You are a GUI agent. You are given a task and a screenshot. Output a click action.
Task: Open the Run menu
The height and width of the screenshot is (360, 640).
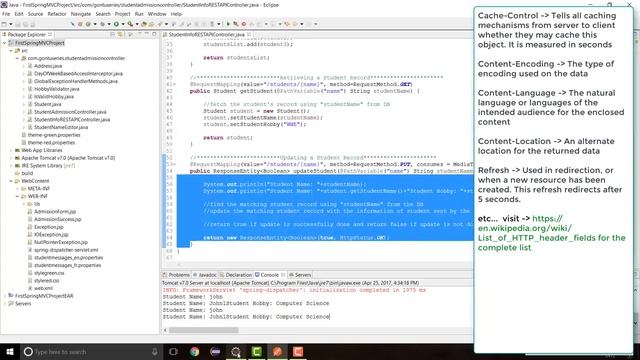[x=139, y=14]
